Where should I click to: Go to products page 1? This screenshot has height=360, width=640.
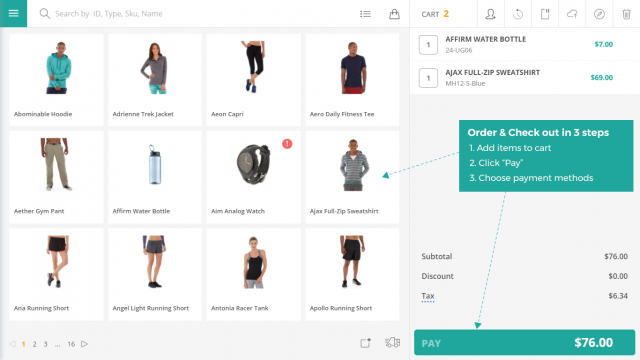point(24,344)
